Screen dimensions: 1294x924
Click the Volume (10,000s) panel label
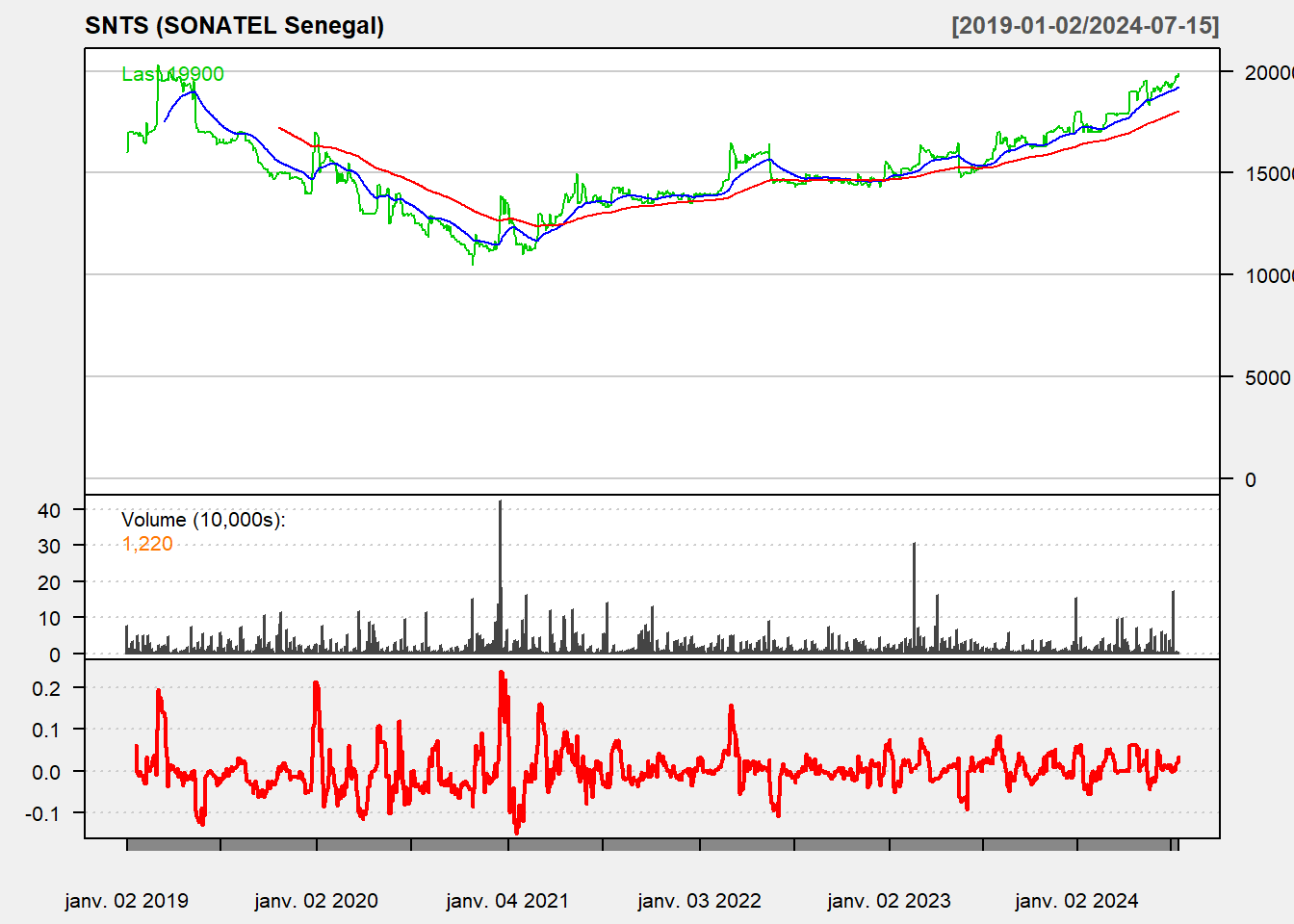[203, 520]
